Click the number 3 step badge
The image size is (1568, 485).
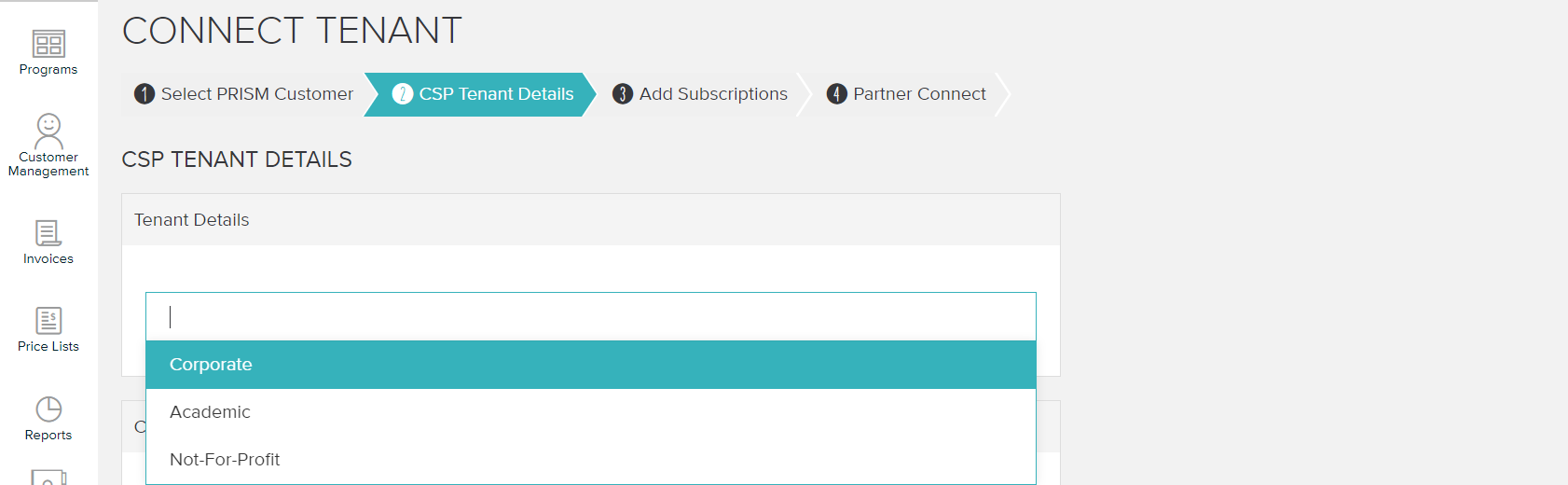[x=623, y=94]
